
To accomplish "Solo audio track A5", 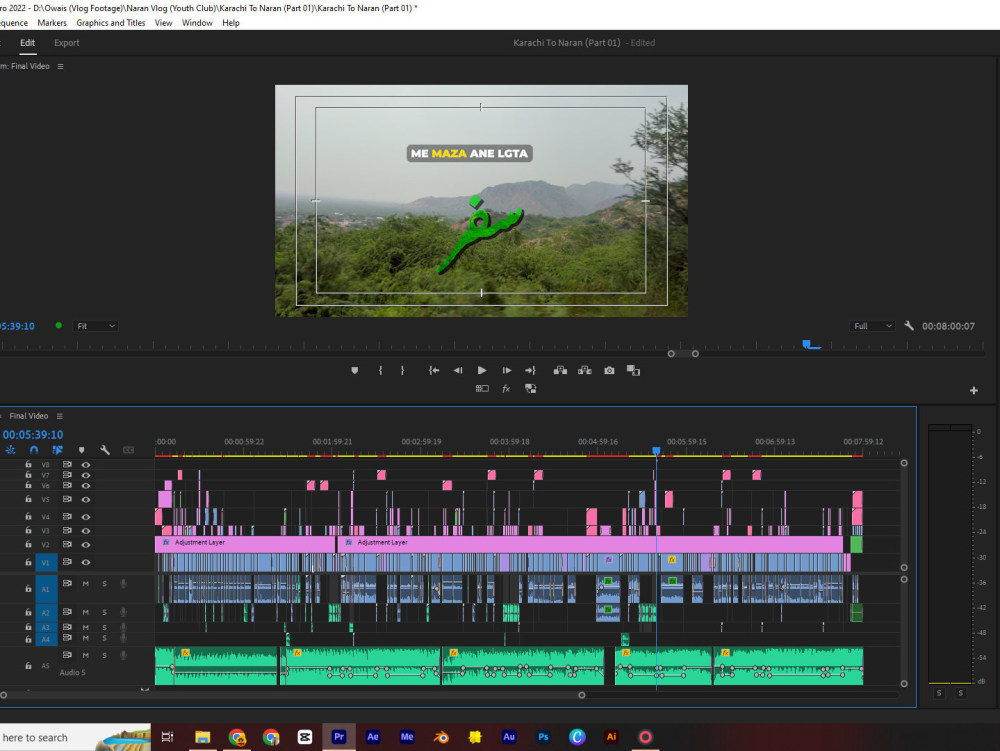I will (105, 655).
